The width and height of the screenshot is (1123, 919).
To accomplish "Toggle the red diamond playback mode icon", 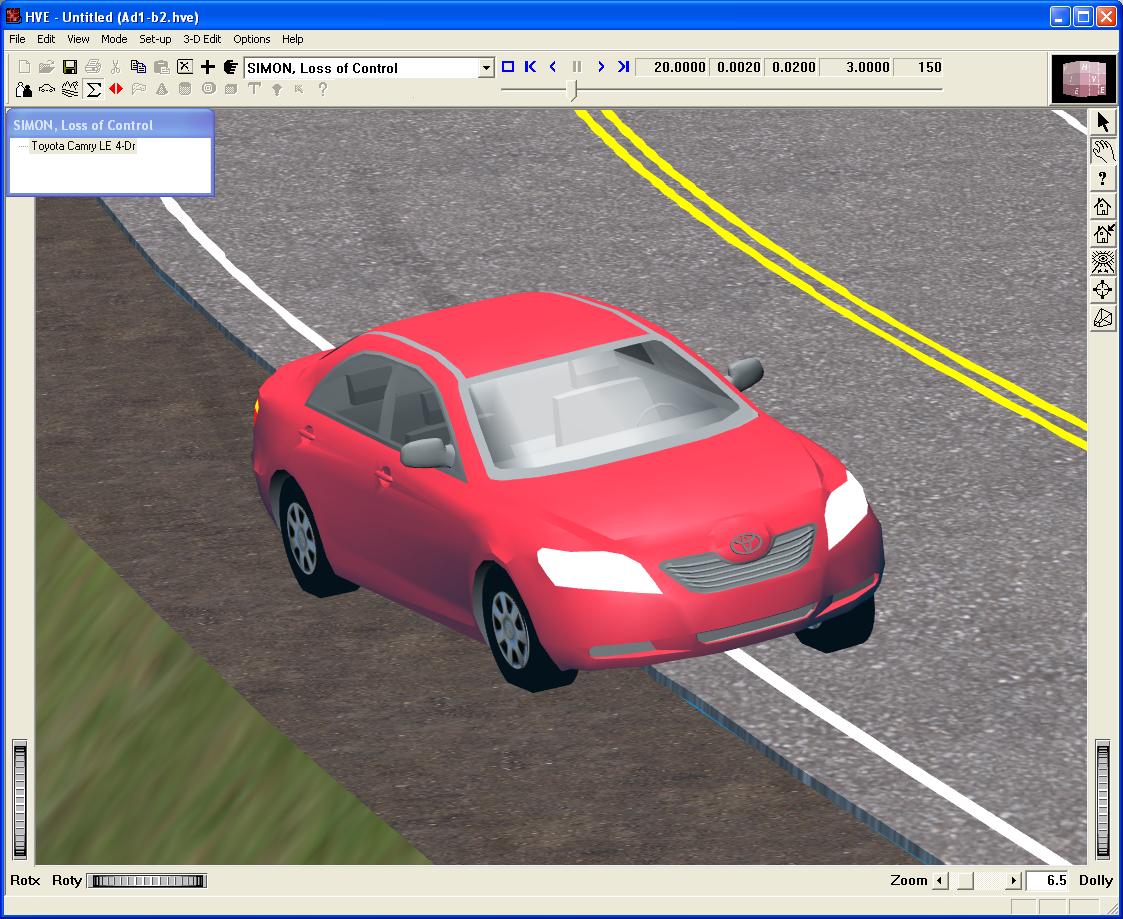I will (x=116, y=89).
